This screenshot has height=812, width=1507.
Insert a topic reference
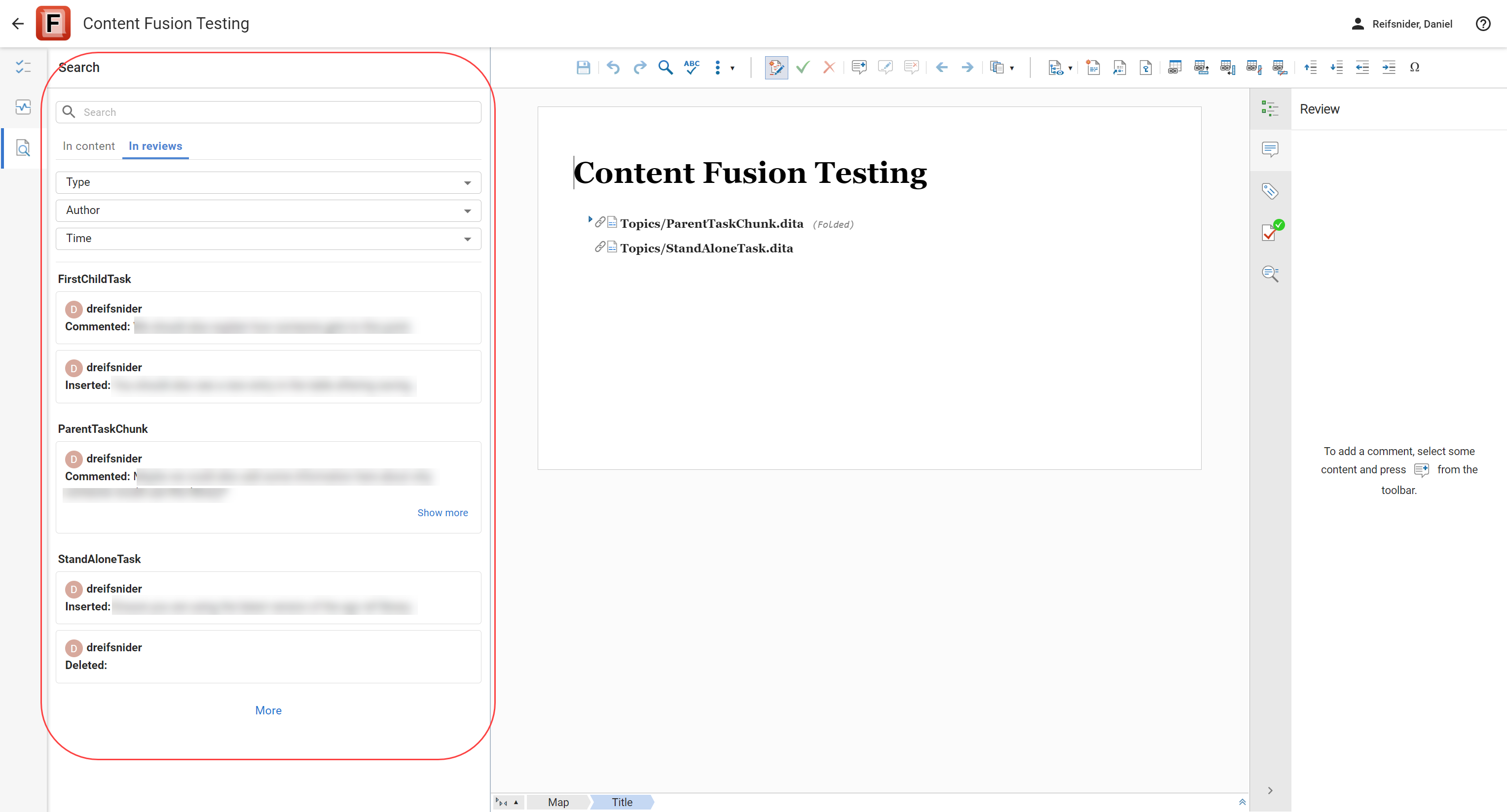tap(1119, 67)
